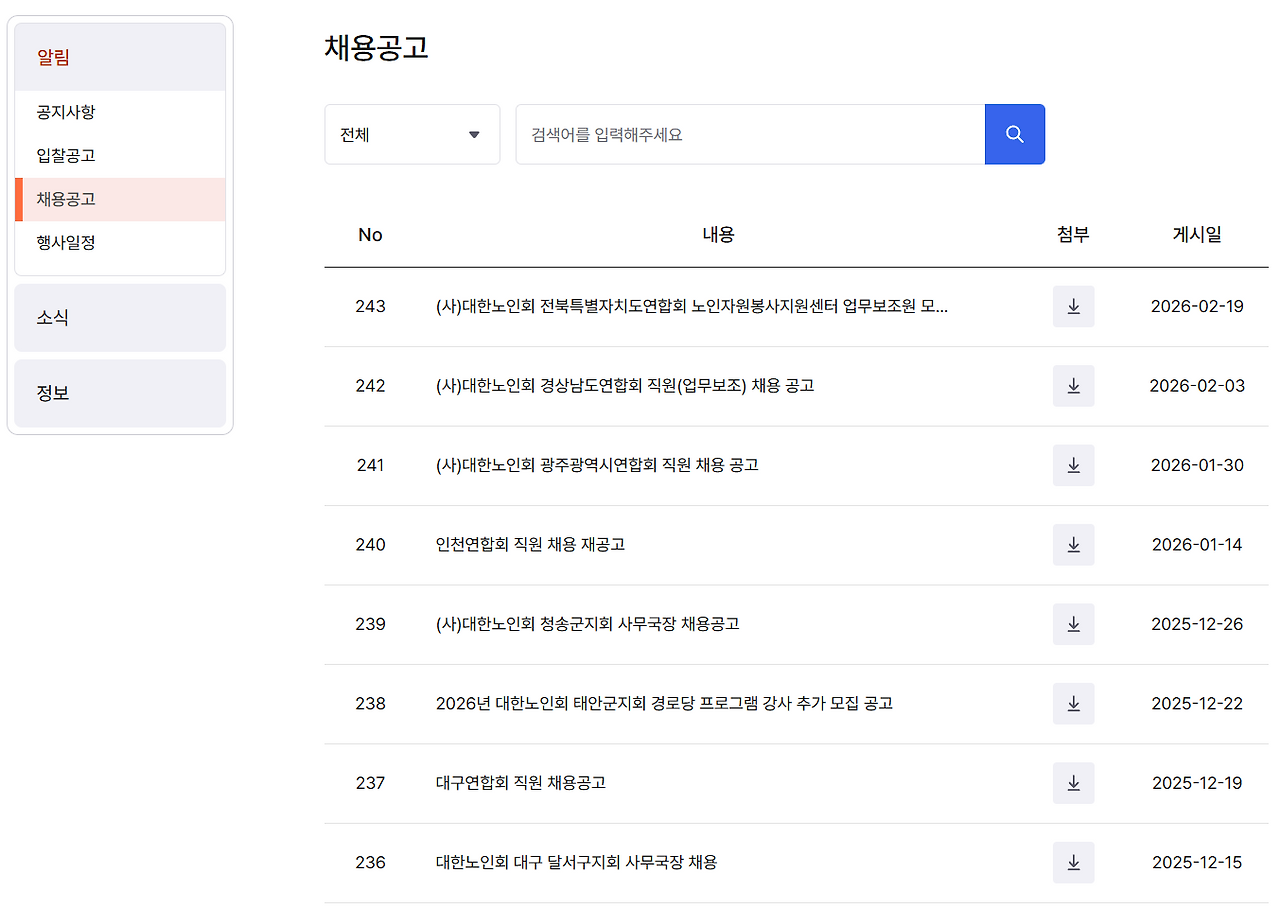Open the 태안군지회 경로당 프로그램 강사 posting
This screenshot has height=908, width=1280.
(664, 704)
